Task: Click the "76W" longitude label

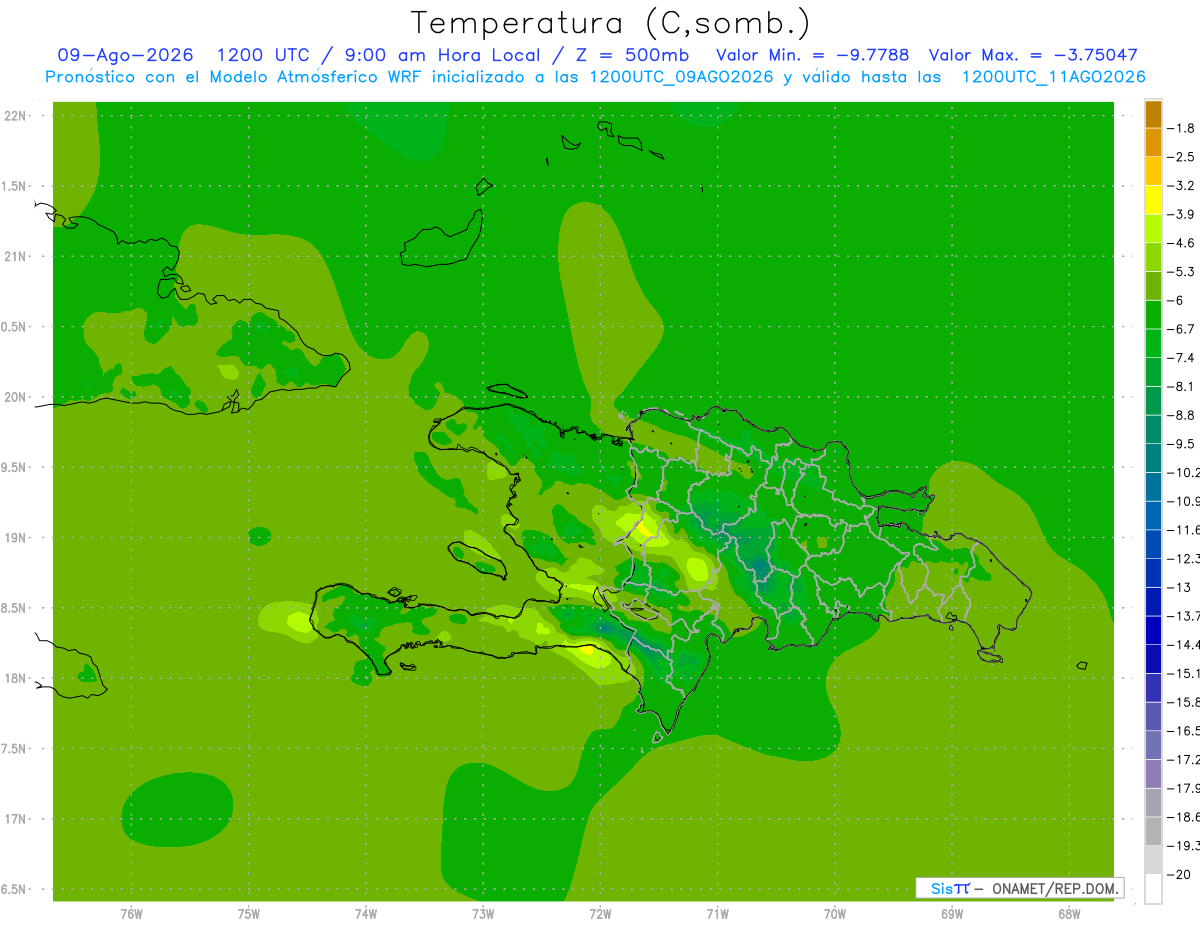Action: tap(131, 914)
